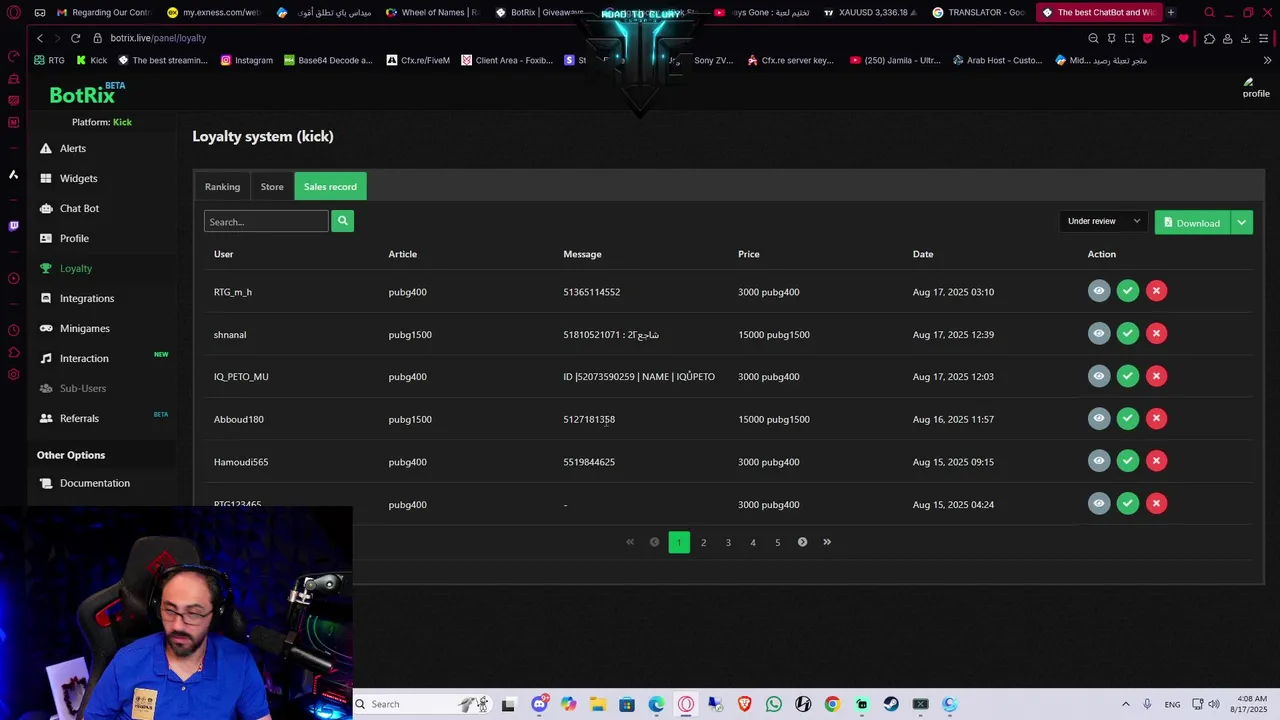Approve the Abboud180 pubg1500 sale
Screen dimensions: 1280x720
[1128, 419]
